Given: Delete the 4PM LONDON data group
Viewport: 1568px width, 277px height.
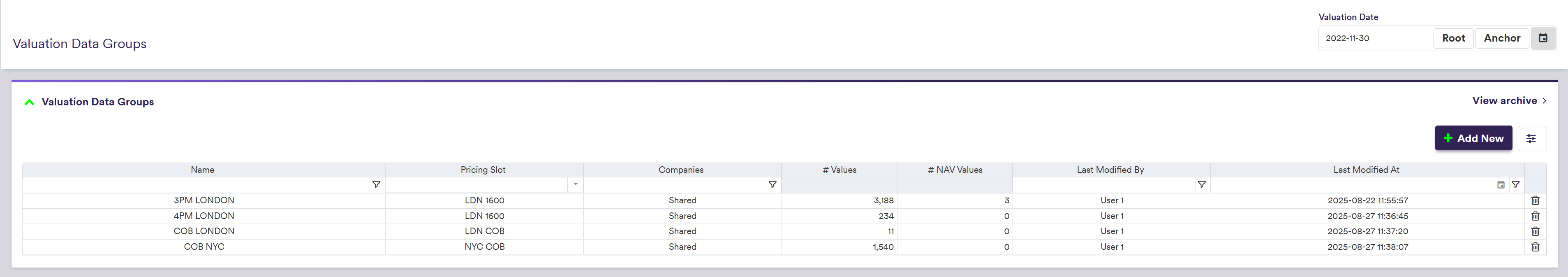Looking at the screenshot, I should pyautogui.click(x=1535, y=216).
